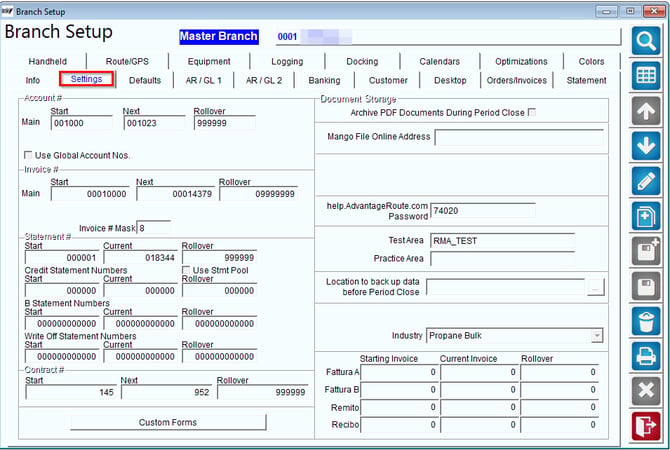The image size is (670, 450).
Task: Expand the Industry dropdown arrow
Action: (597, 336)
